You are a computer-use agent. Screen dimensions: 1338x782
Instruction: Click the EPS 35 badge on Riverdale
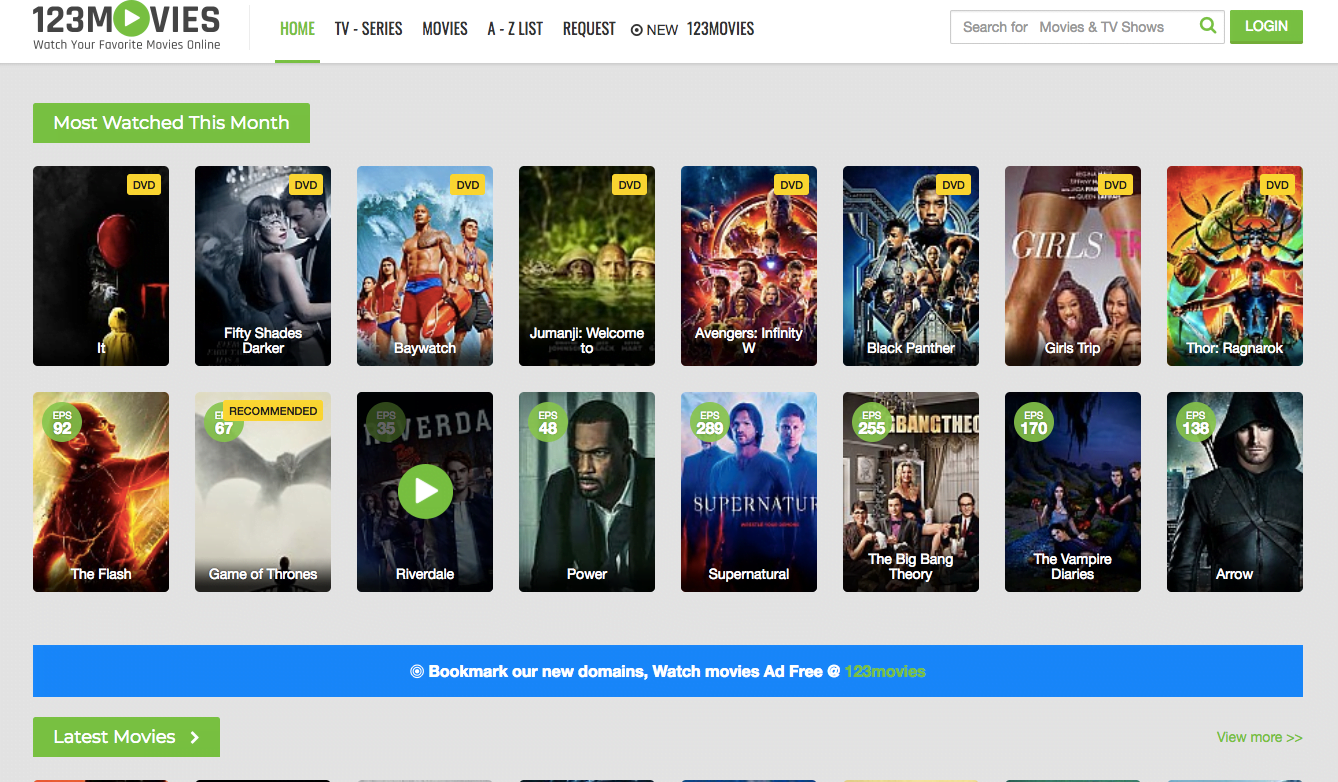(386, 422)
